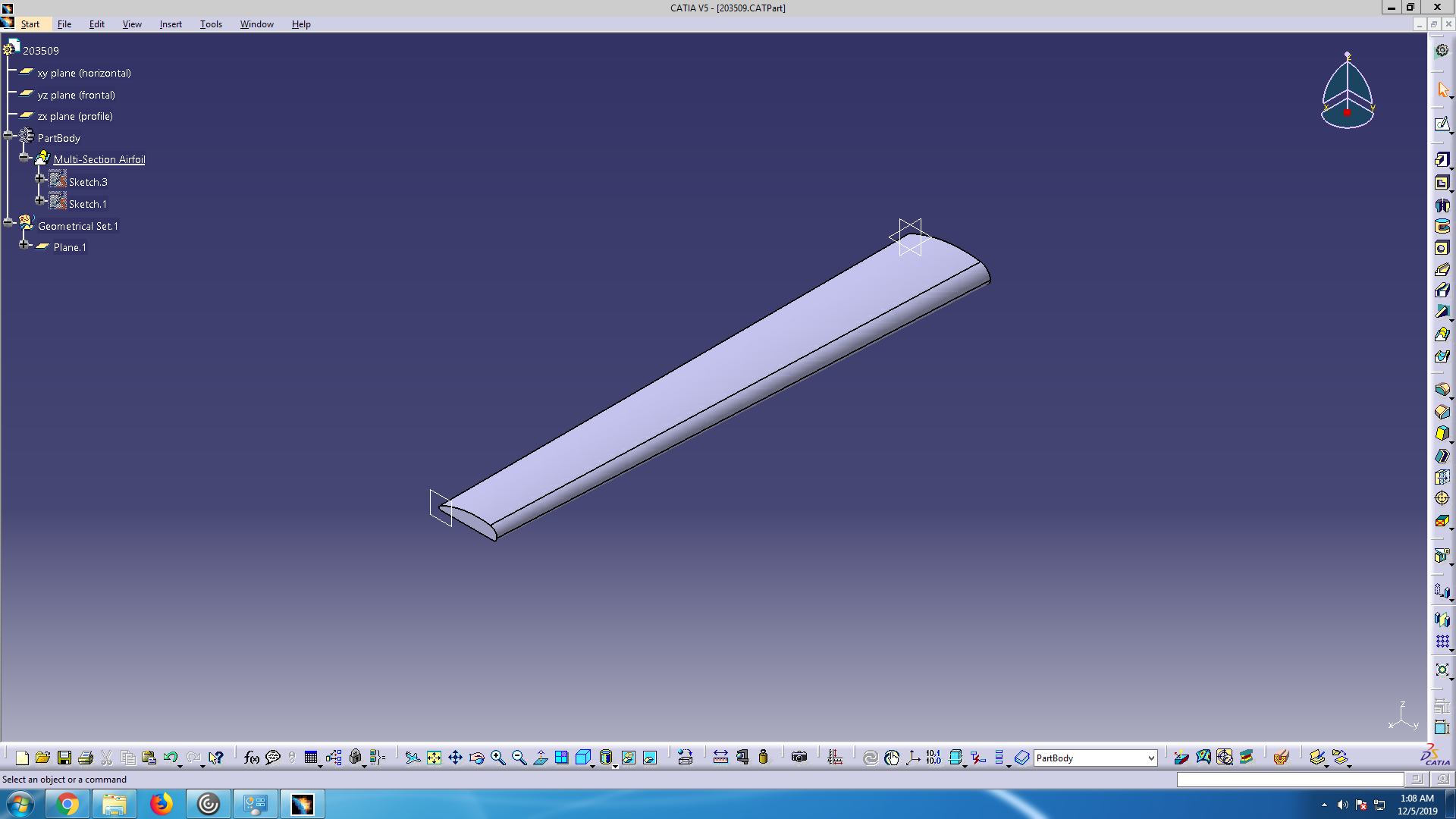Screen dimensions: 1456x819
Task: Open the Insert menu
Action: 171,24
